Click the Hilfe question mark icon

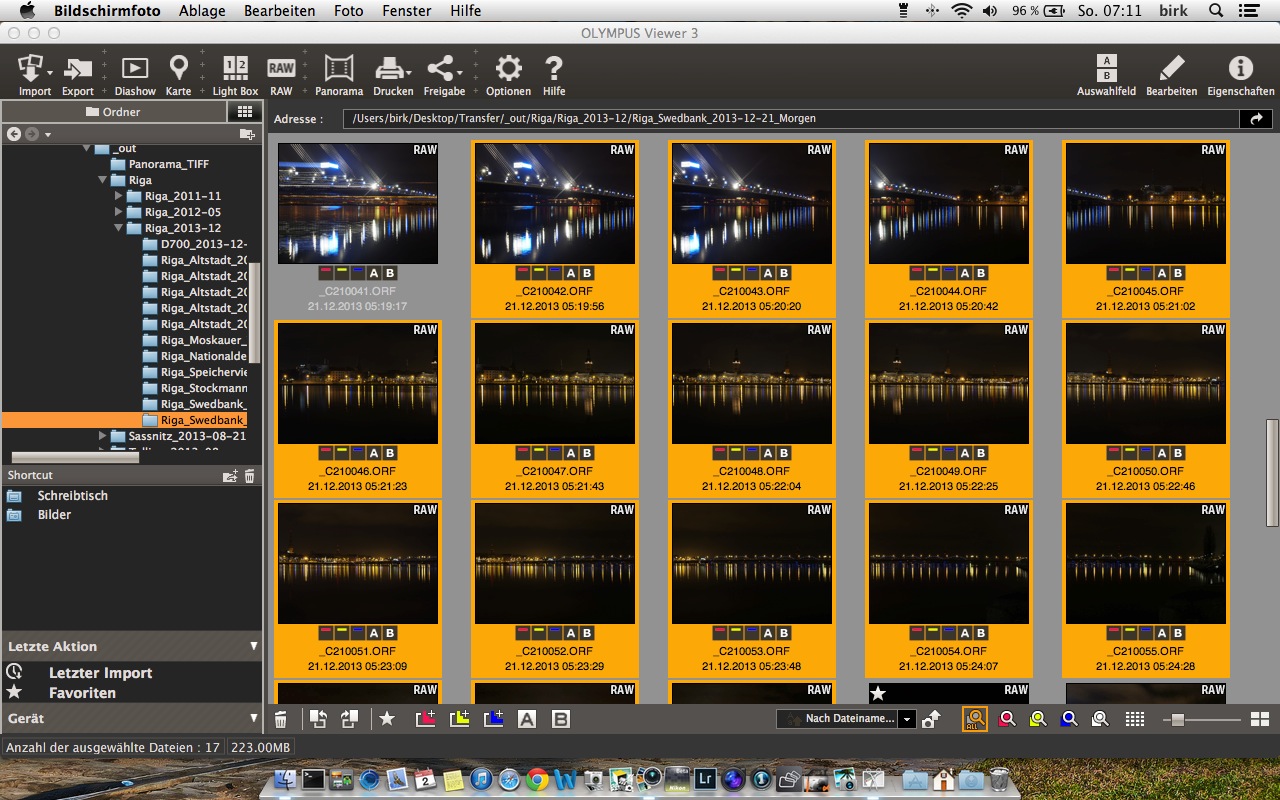coord(554,75)
